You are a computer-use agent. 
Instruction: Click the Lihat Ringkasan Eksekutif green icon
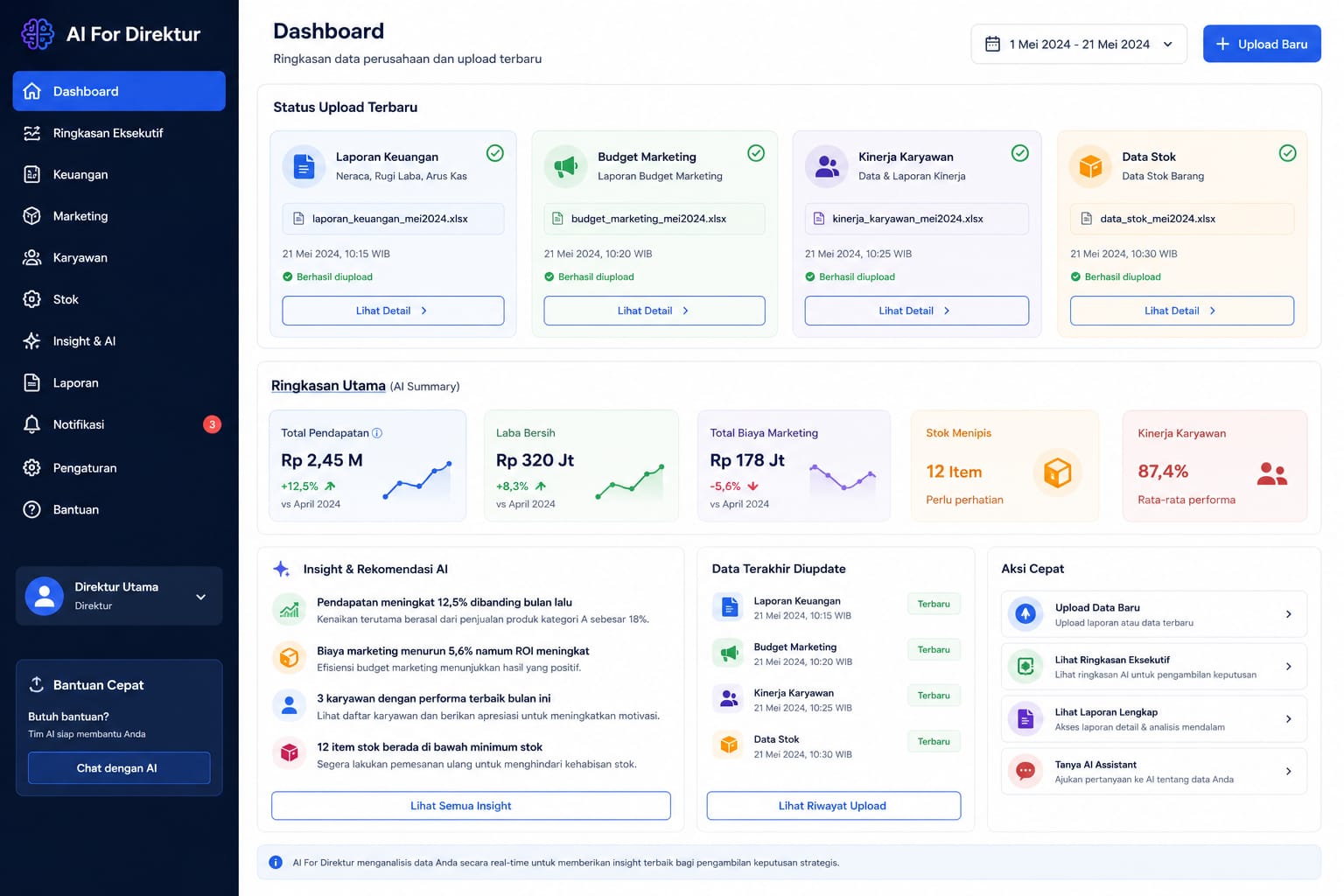(1025, 667)
